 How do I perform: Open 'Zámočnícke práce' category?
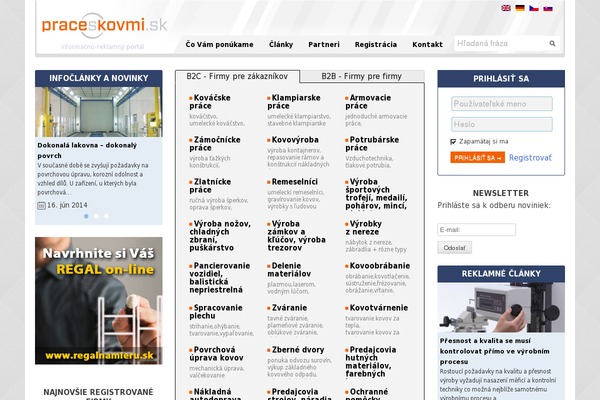(x=215, y=144)
